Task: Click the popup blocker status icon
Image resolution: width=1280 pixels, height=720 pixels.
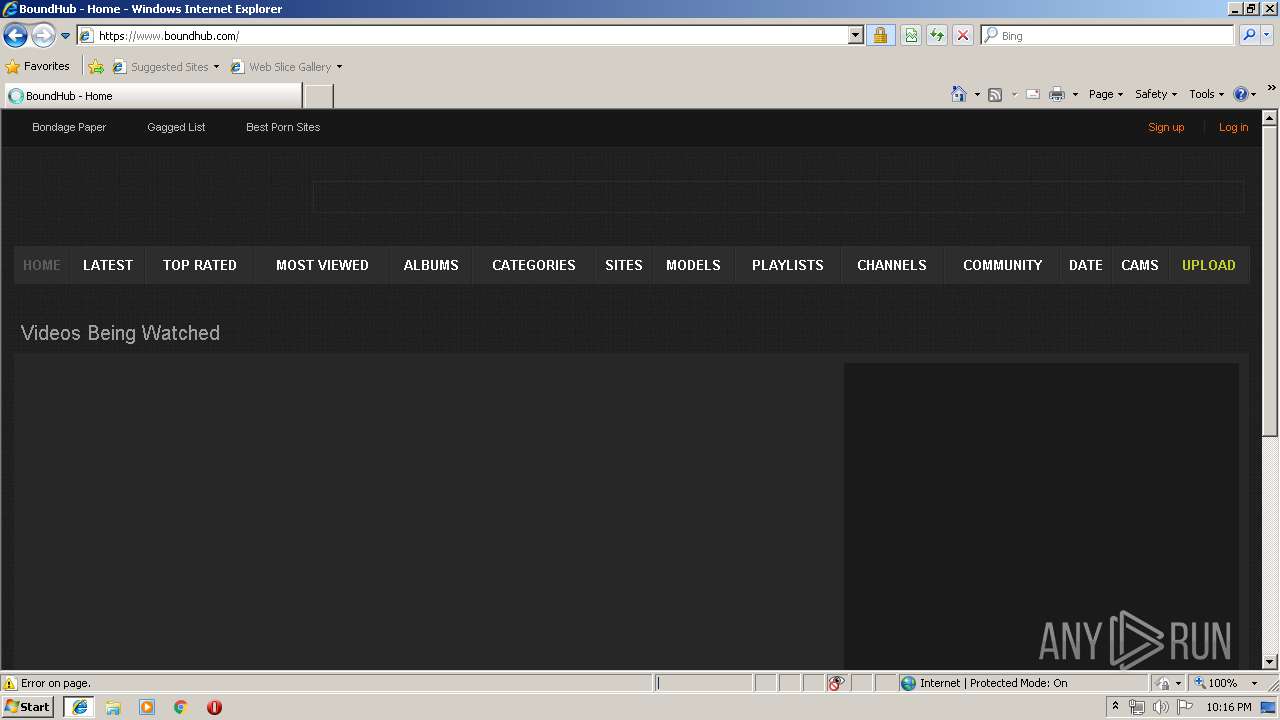Action: point(836,683)
